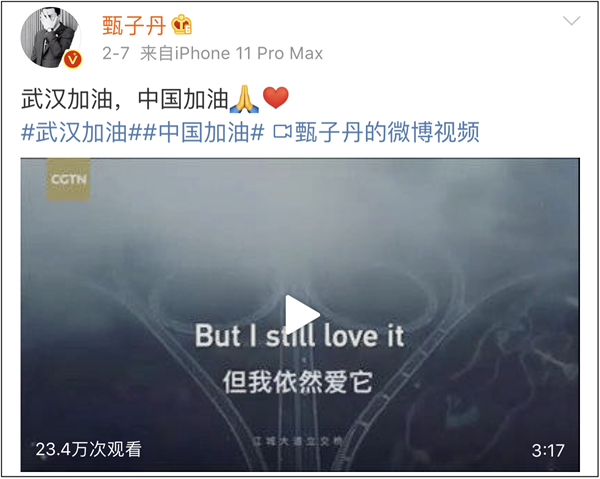Screen dimensions: 600x479
Task: Open the 甄子丹 profile avatar
Action: click(x=51, y=37)
